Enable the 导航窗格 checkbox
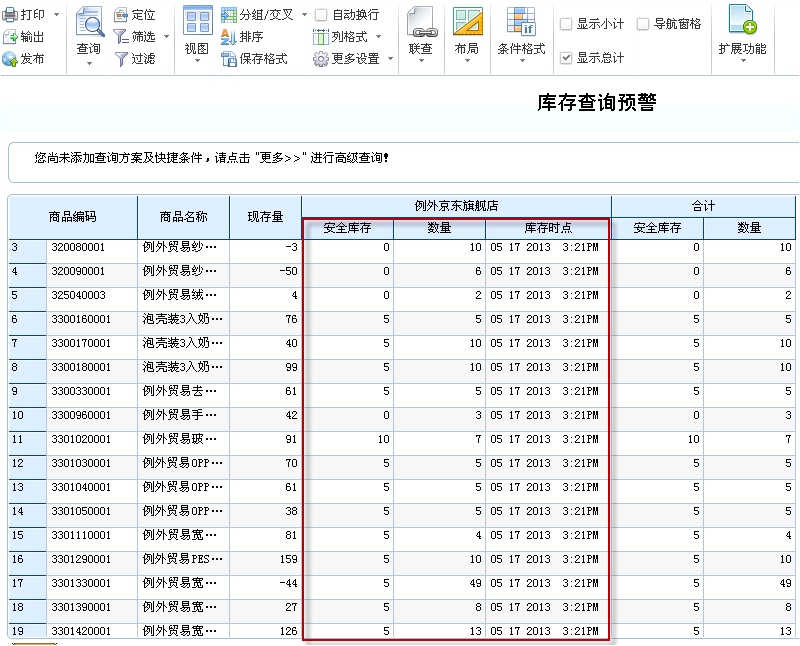800x646 pixels. [x=643, y=24]
